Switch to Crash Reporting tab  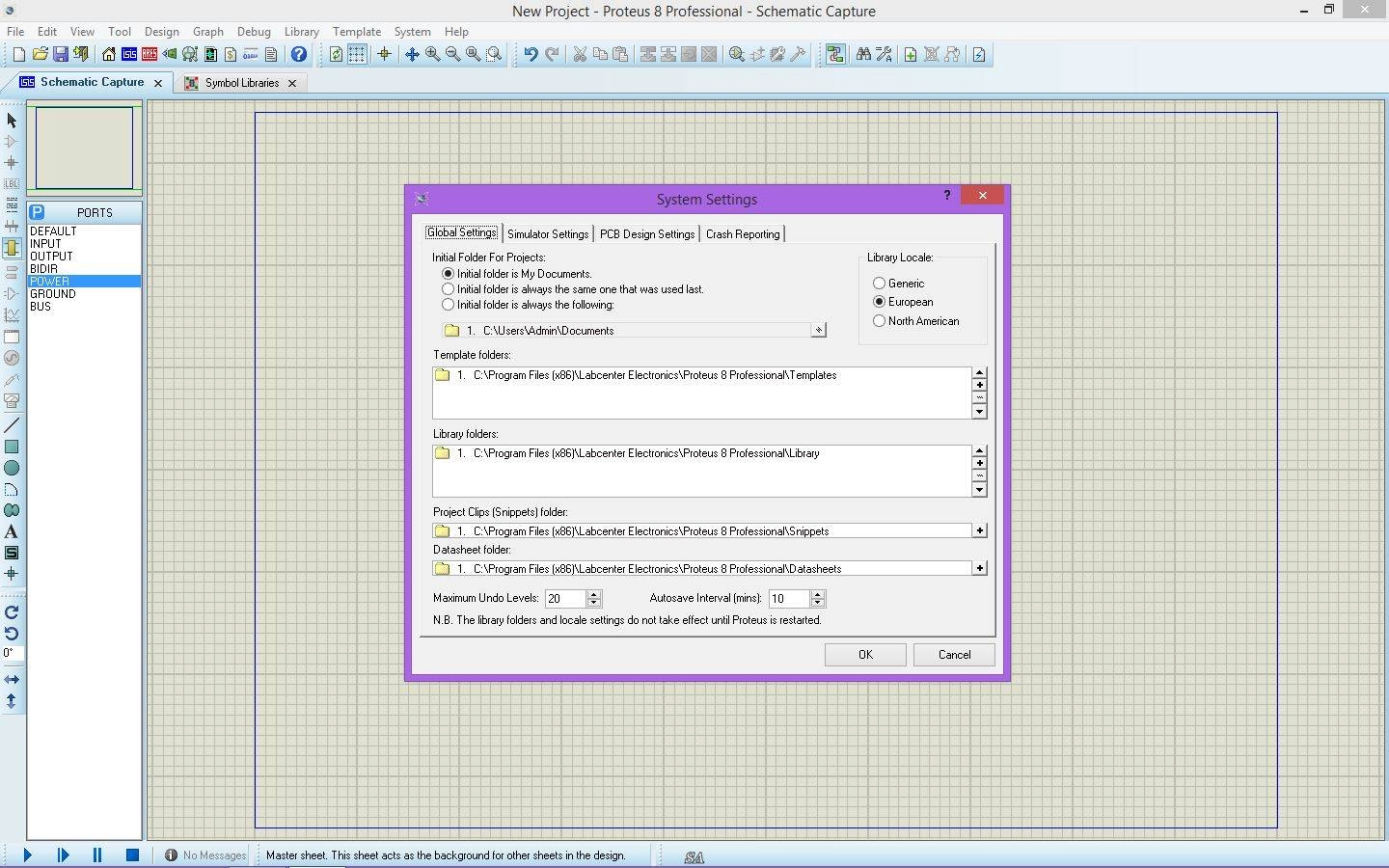743,233
